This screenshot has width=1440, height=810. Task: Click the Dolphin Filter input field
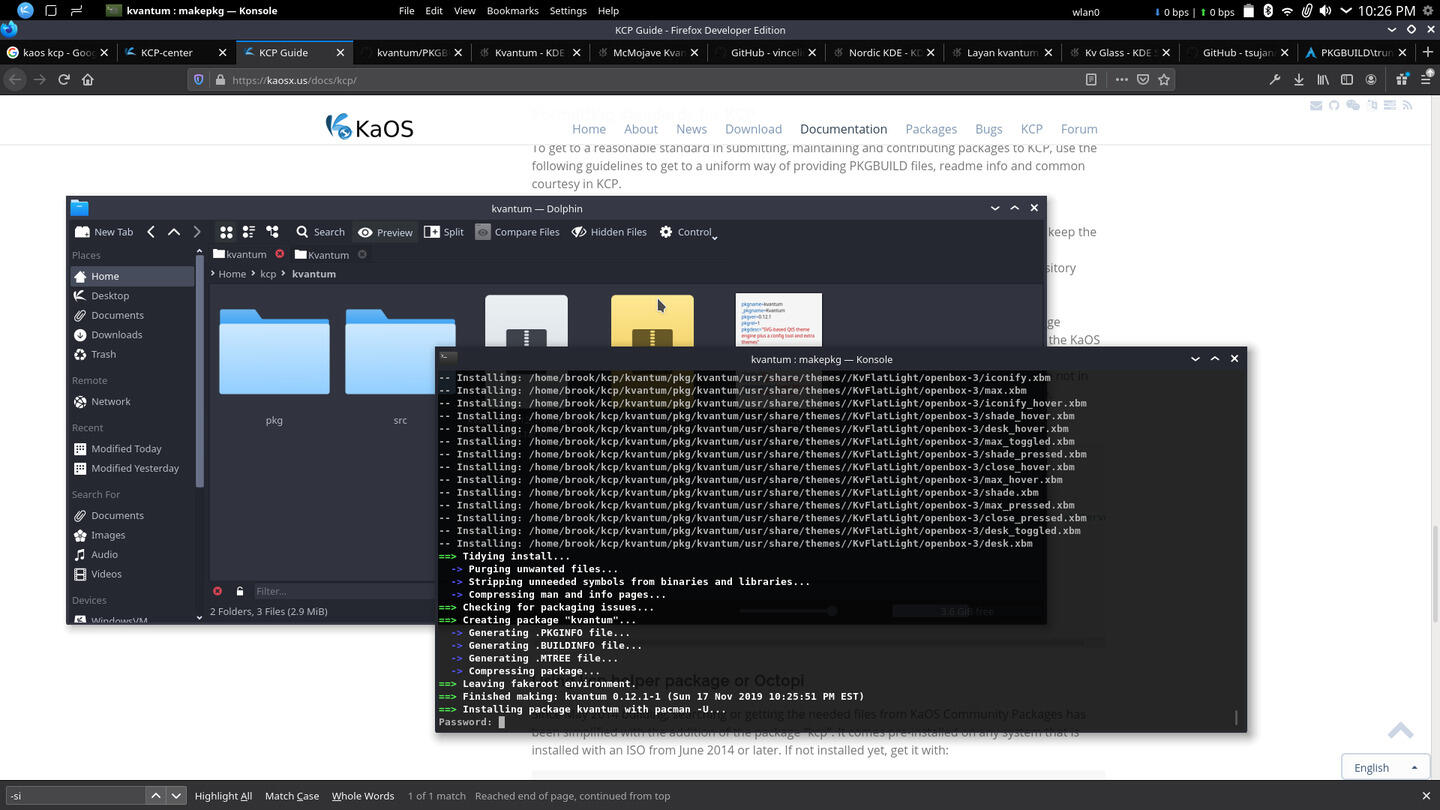click(343, 591)
